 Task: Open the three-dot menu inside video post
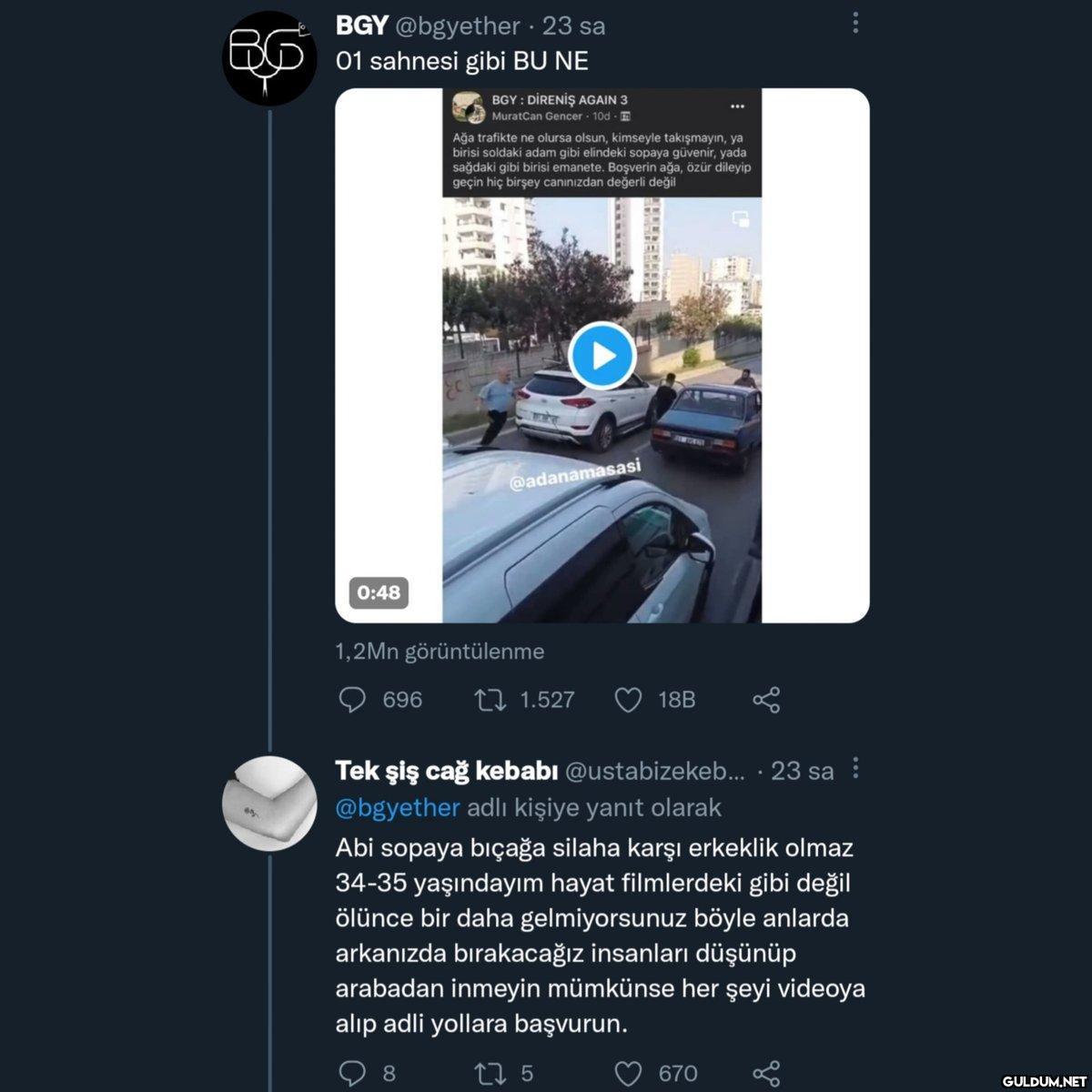(737, 106)
